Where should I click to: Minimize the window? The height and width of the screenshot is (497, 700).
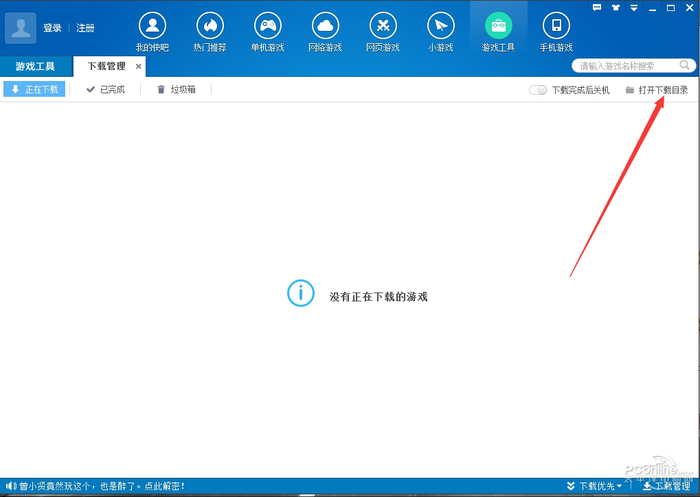653,8
